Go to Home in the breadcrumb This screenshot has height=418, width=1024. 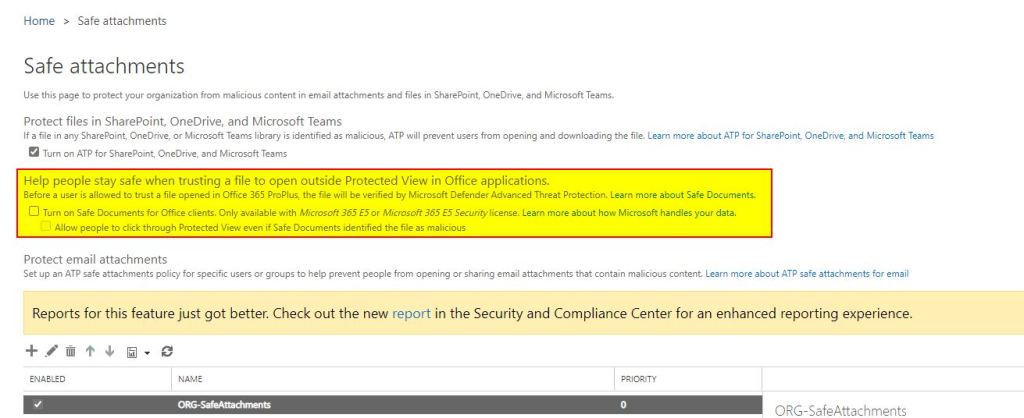coord(38,20)
